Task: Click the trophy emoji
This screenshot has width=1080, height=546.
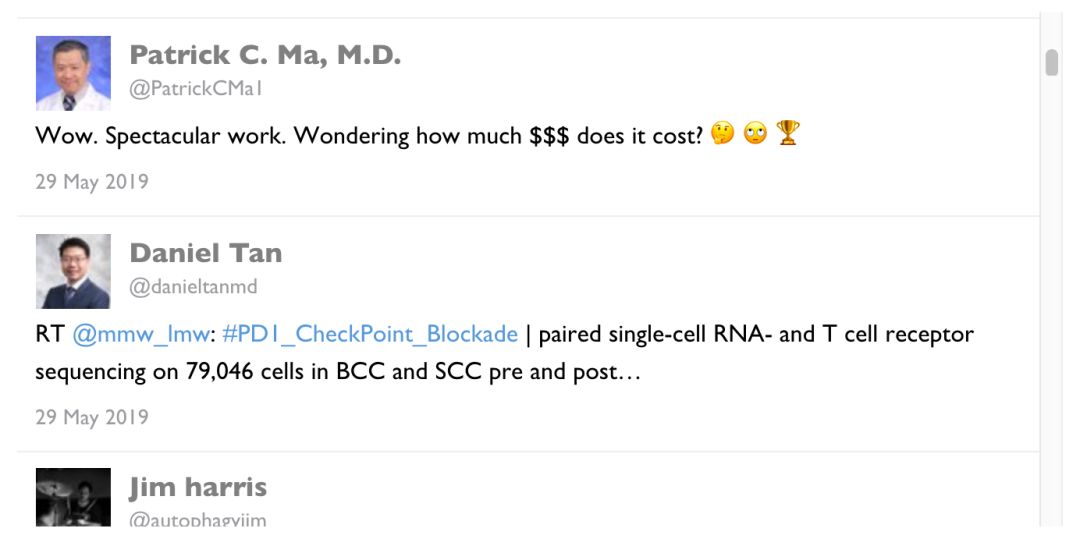Action: (x=788, y=134)
